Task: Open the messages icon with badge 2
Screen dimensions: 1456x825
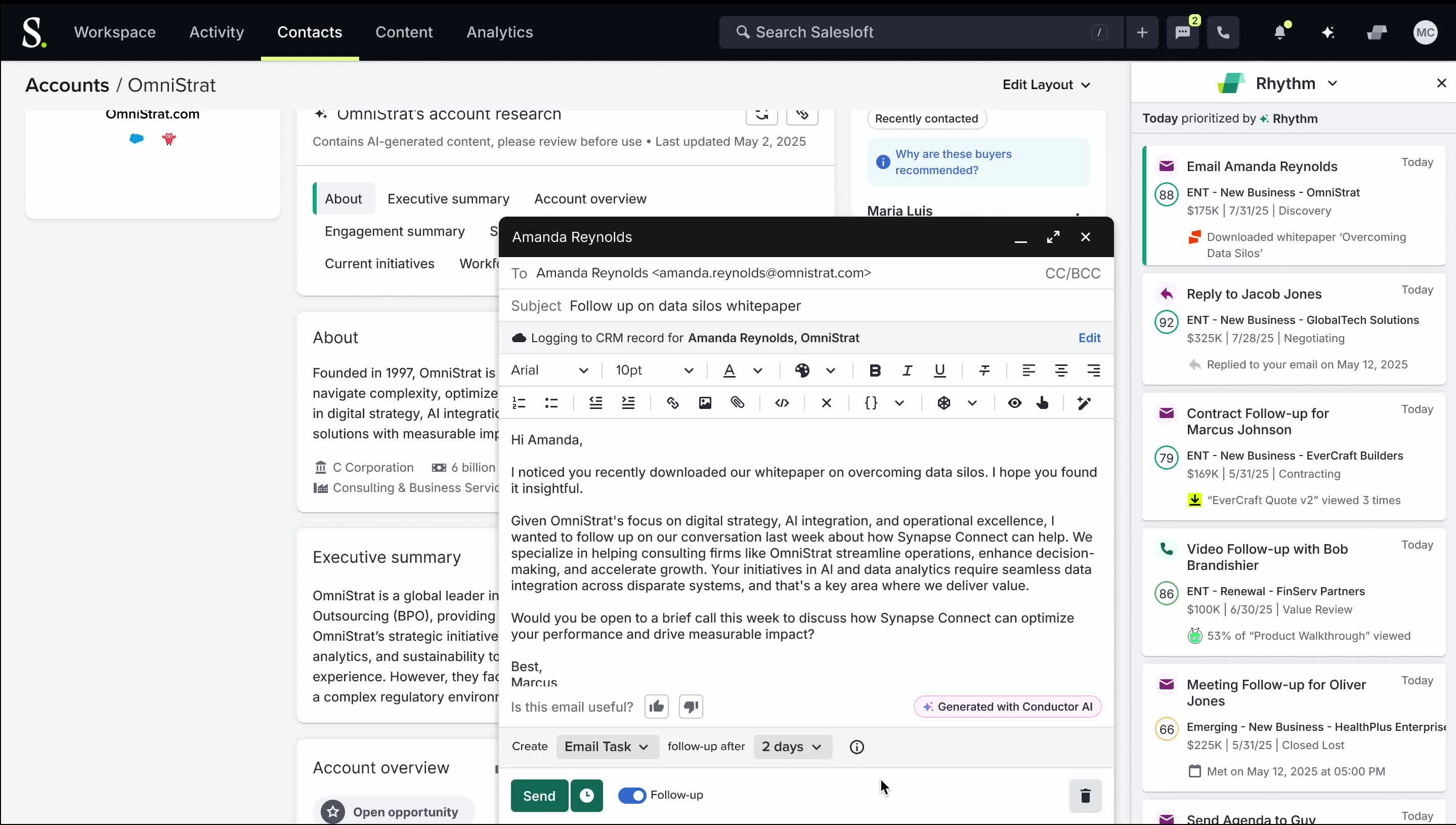Action: click(1182, 32)
